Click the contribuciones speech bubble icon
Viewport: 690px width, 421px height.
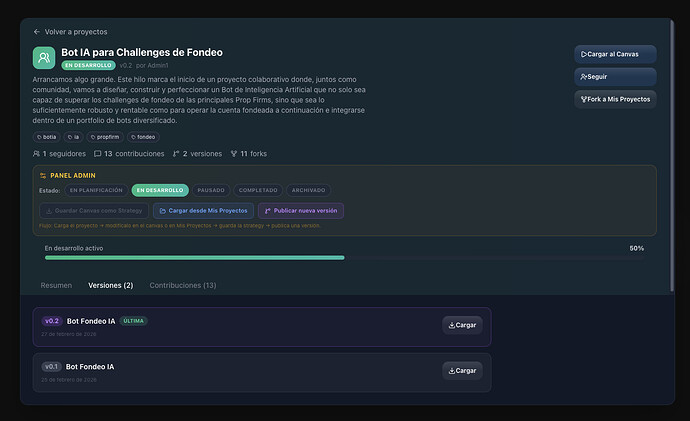point(97,154)
